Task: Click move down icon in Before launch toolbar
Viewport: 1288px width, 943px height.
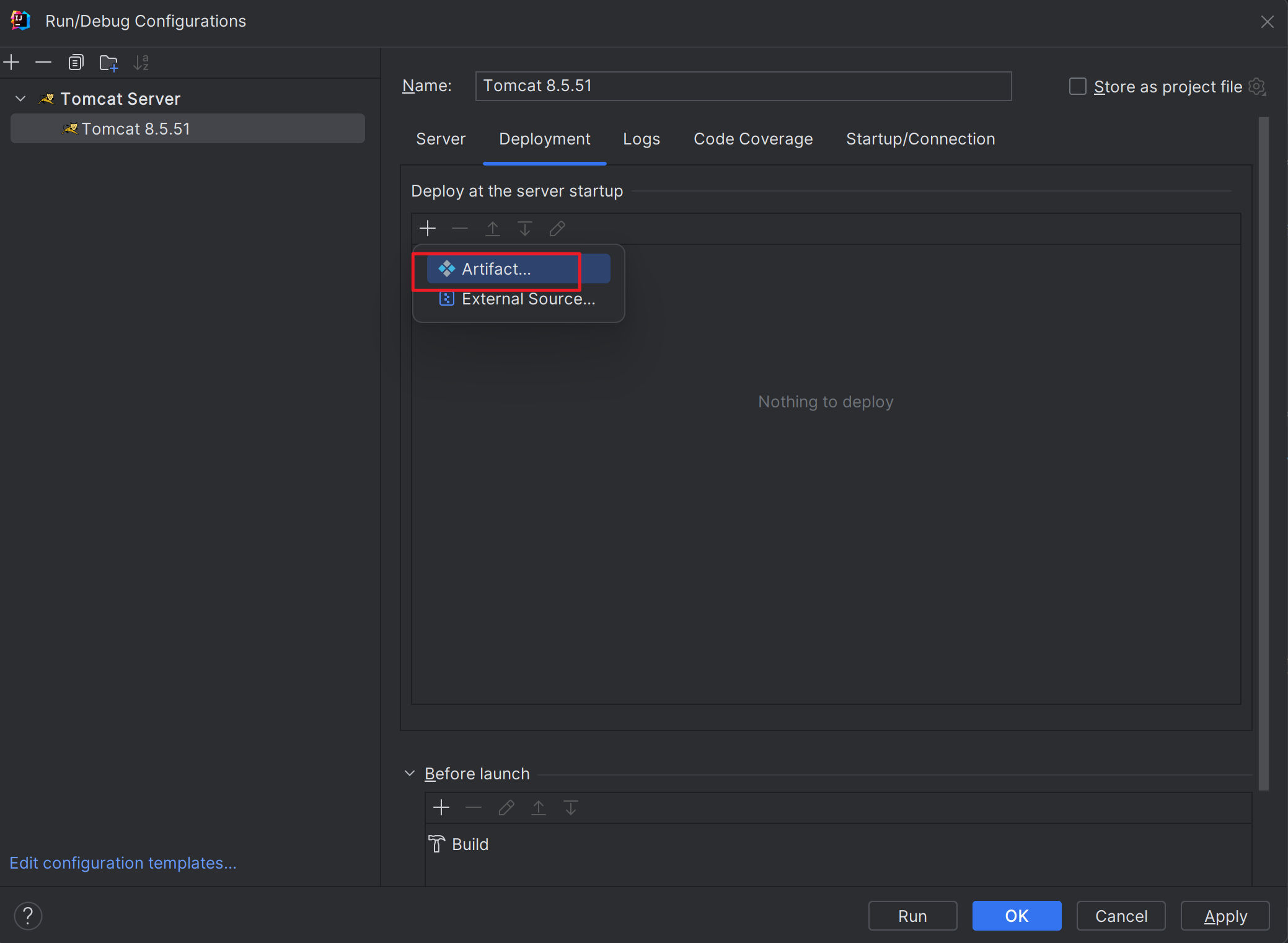Action: (x=571, y=808)
